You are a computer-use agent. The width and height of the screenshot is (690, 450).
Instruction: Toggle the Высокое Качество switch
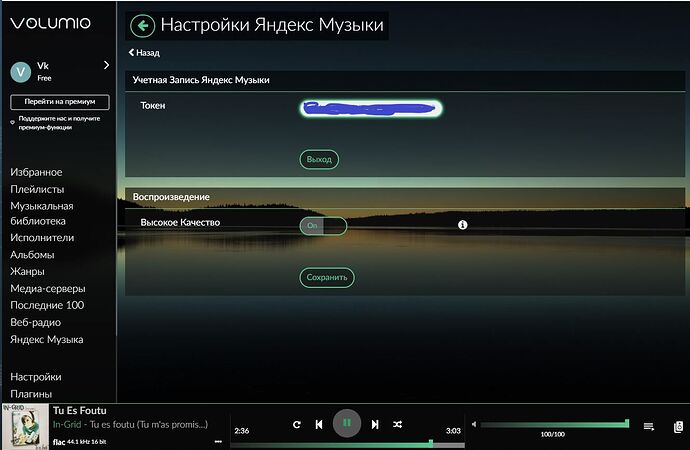tap(323, 226)
